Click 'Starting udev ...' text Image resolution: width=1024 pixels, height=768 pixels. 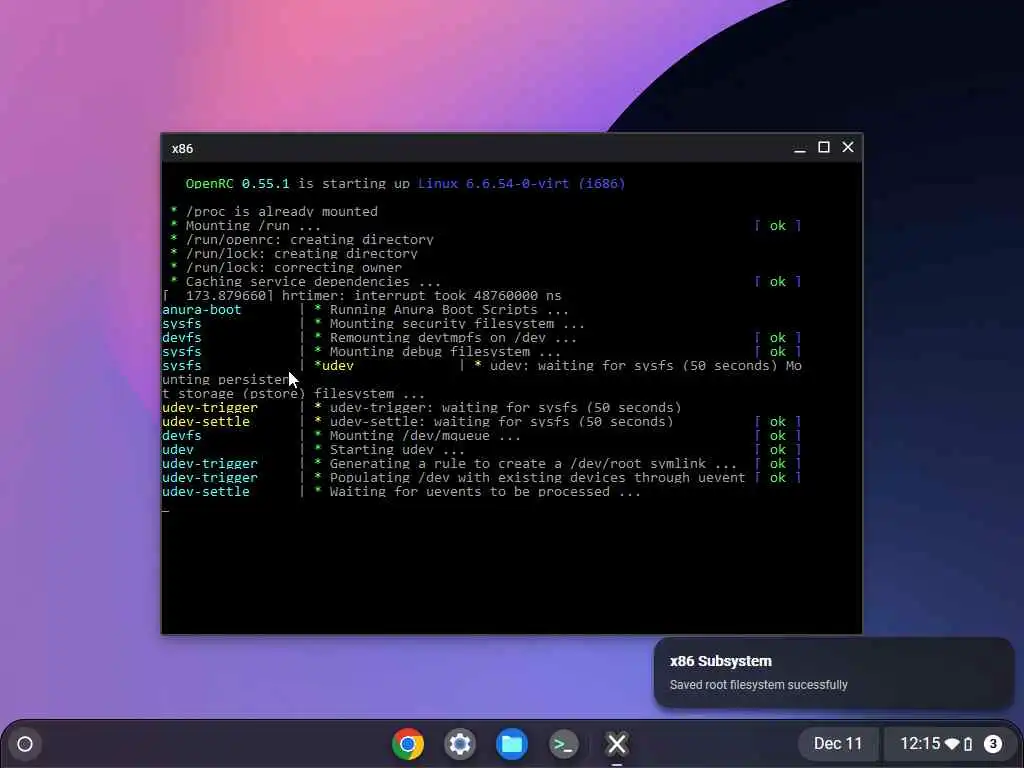(x=397, y=450)
